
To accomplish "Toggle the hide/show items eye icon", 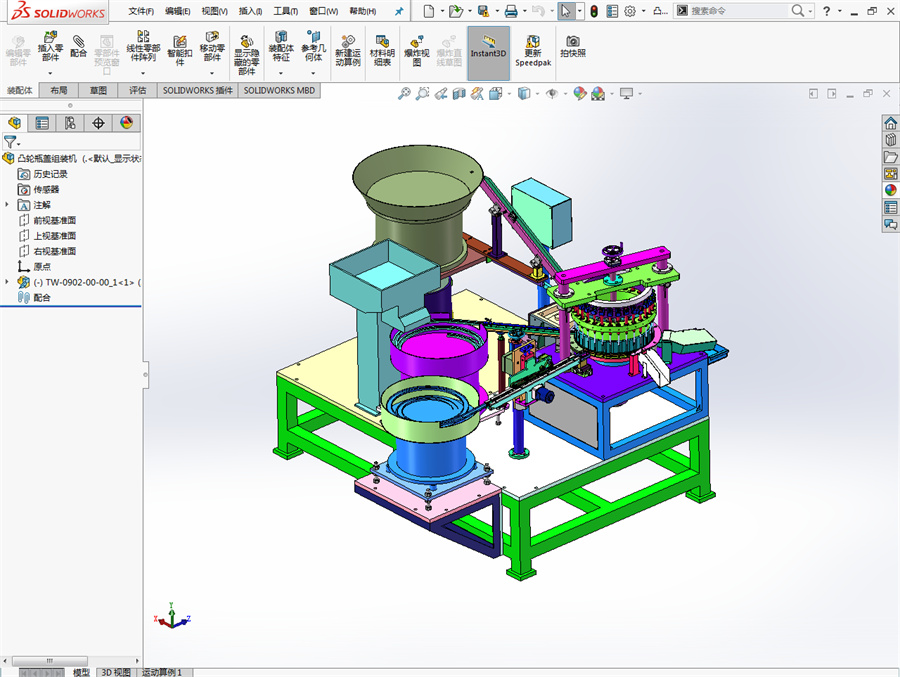I will point(551,93).
